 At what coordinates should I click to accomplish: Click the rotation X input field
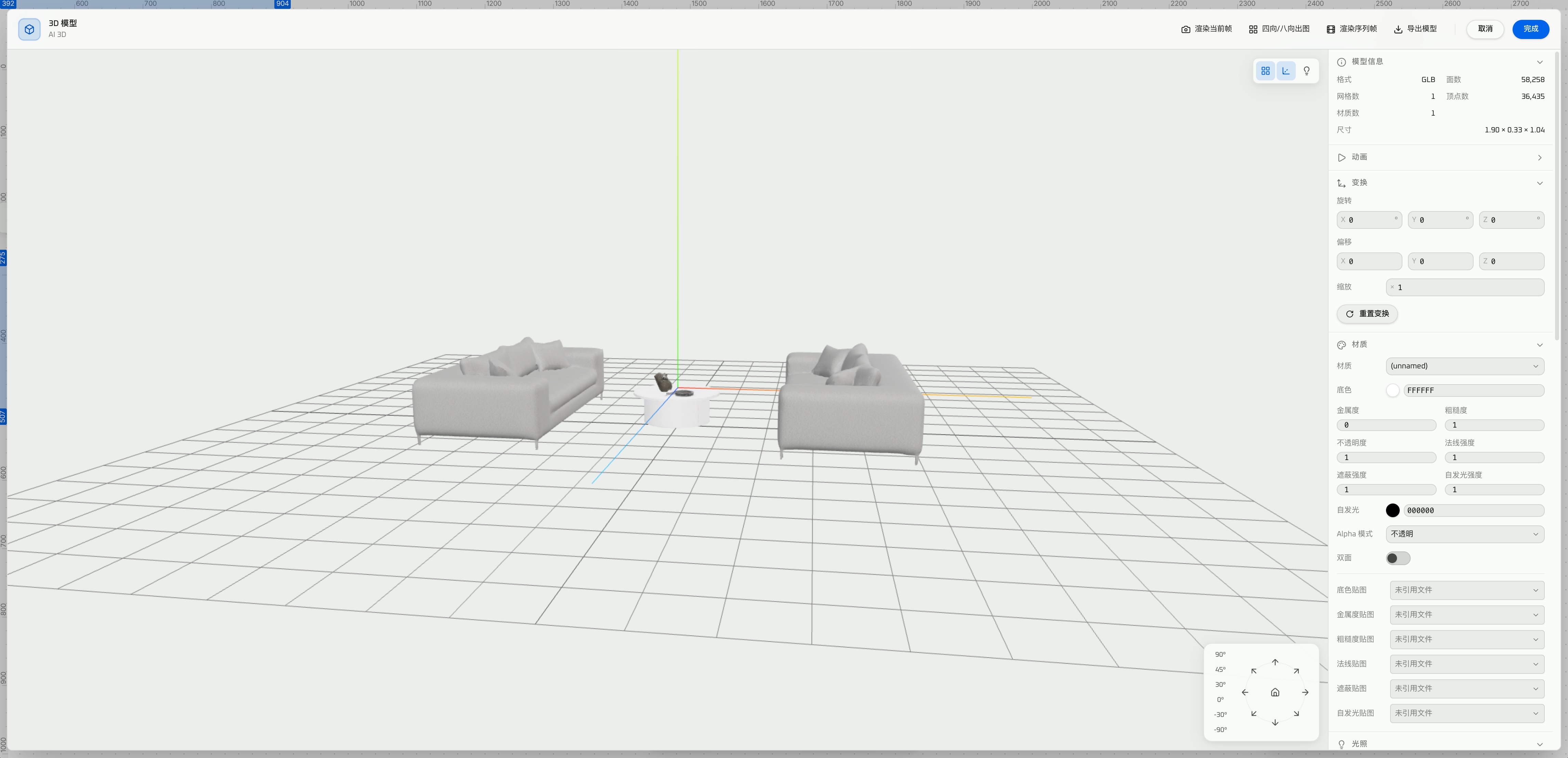point(1369,220)
